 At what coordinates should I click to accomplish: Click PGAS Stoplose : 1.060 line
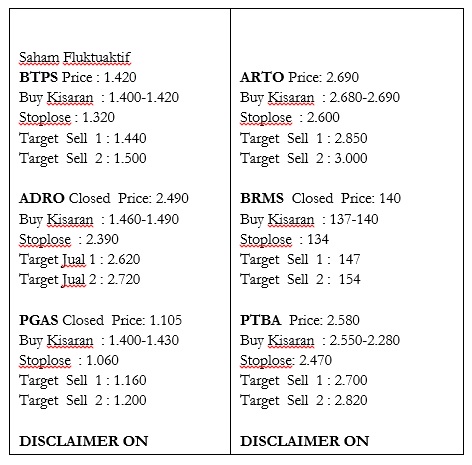[69, 361]
